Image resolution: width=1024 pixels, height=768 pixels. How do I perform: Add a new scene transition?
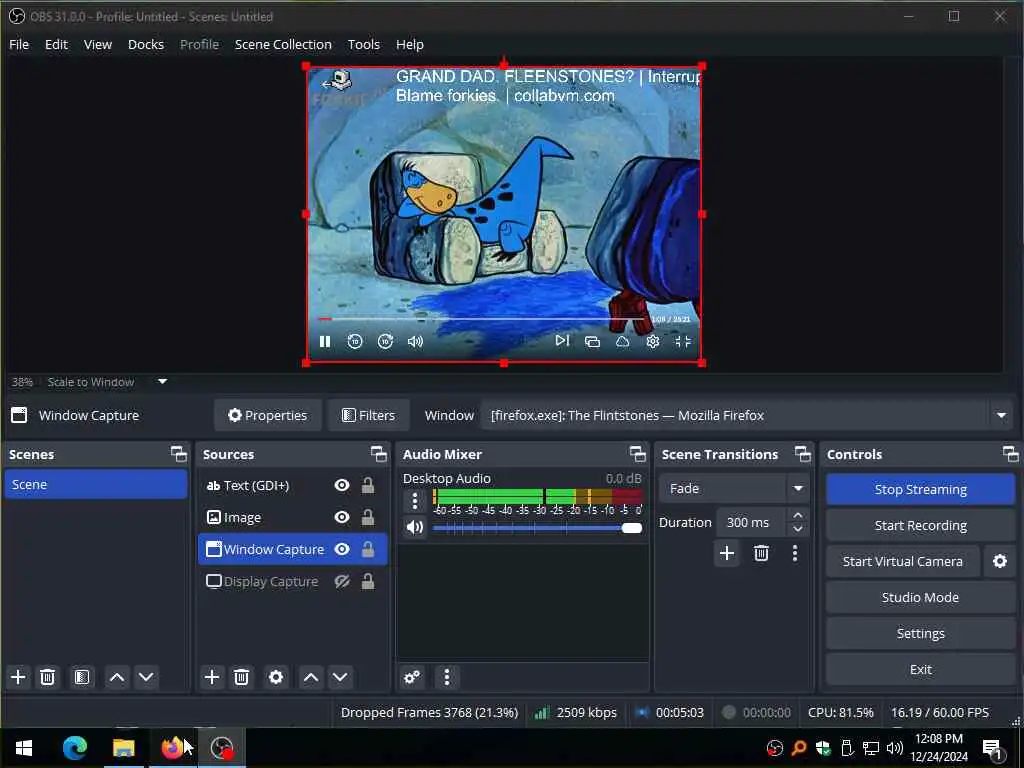pos(727,553)
